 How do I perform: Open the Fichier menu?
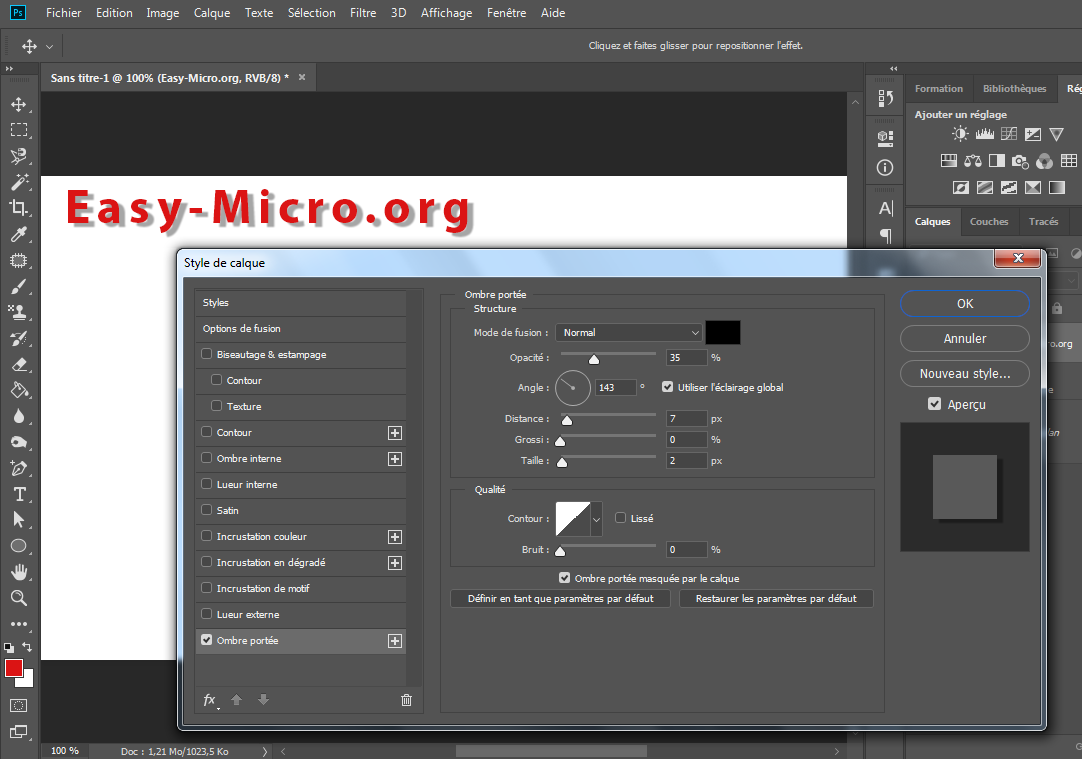click(x=63, y=13)
